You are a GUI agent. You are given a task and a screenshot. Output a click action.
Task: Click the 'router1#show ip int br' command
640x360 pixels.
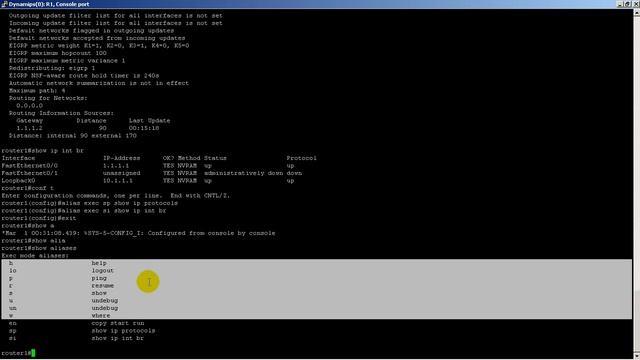click(x=42, y=151)
